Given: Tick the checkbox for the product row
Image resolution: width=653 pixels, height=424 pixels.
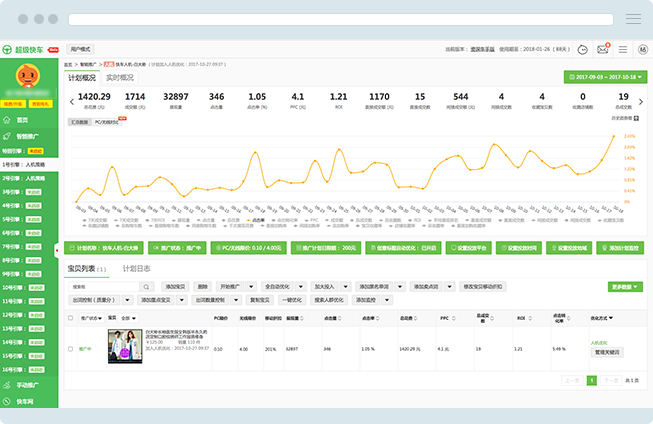Looking at the screenshot, I should (70, 349).
